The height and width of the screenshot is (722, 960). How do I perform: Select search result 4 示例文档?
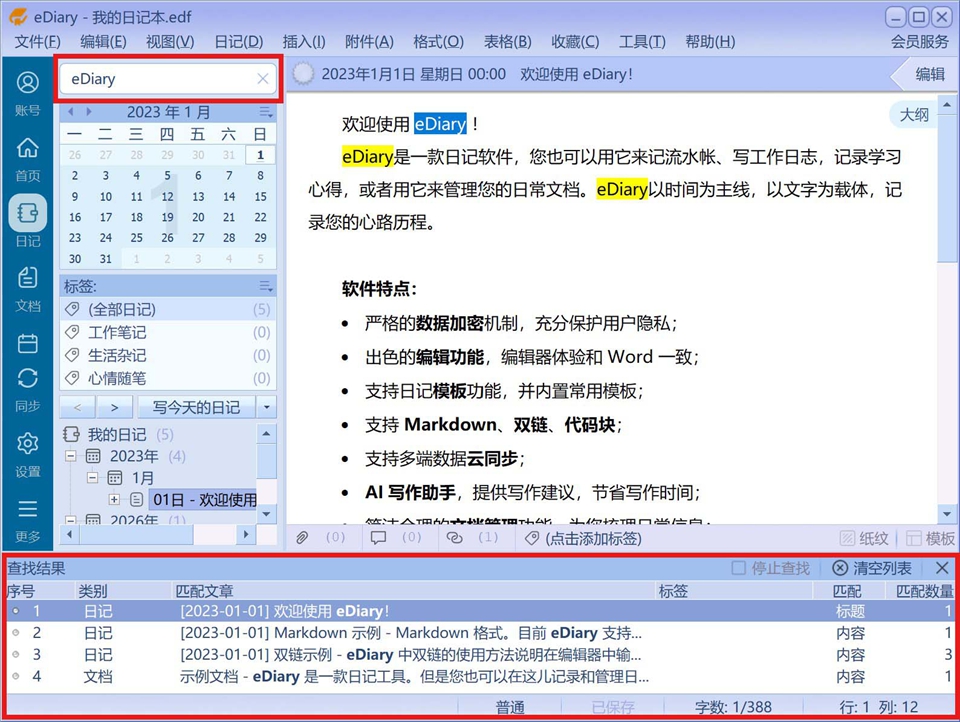click(480, 677)
